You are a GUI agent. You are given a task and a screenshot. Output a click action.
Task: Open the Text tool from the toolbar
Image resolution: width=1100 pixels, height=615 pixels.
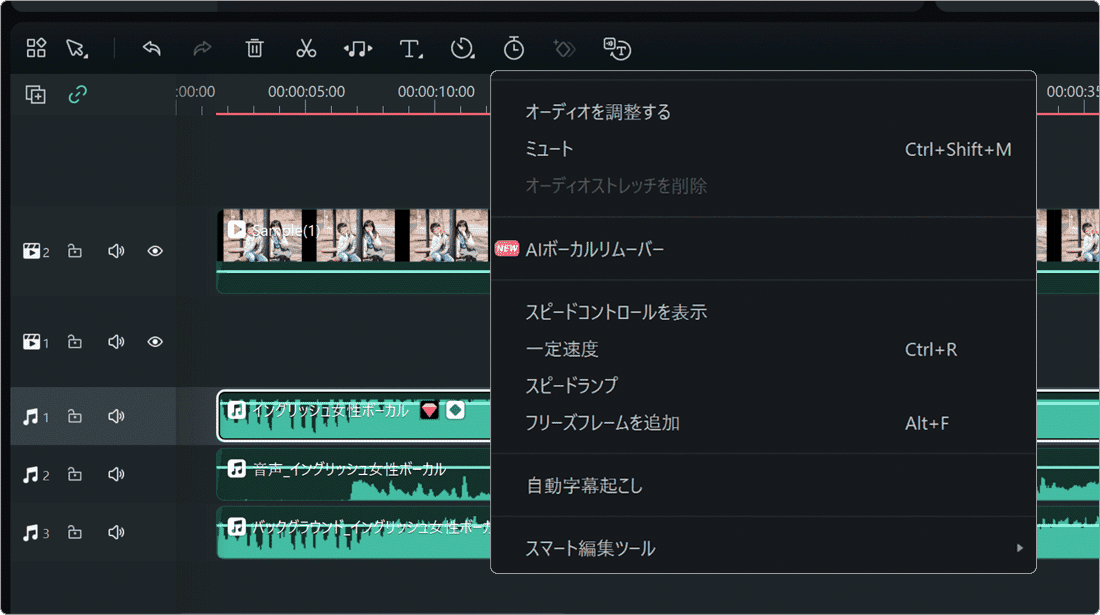tap(408, 48)
